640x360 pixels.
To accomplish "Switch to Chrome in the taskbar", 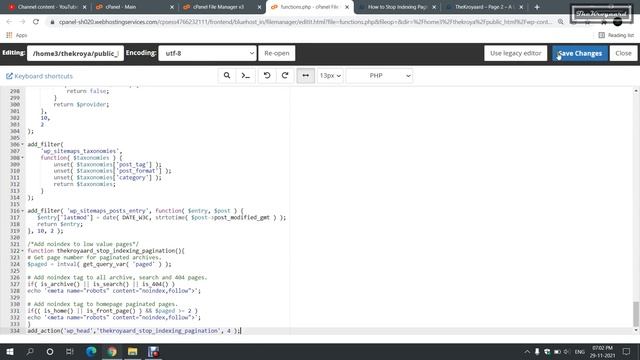I will pyautogui.click(x=112, y=351).
